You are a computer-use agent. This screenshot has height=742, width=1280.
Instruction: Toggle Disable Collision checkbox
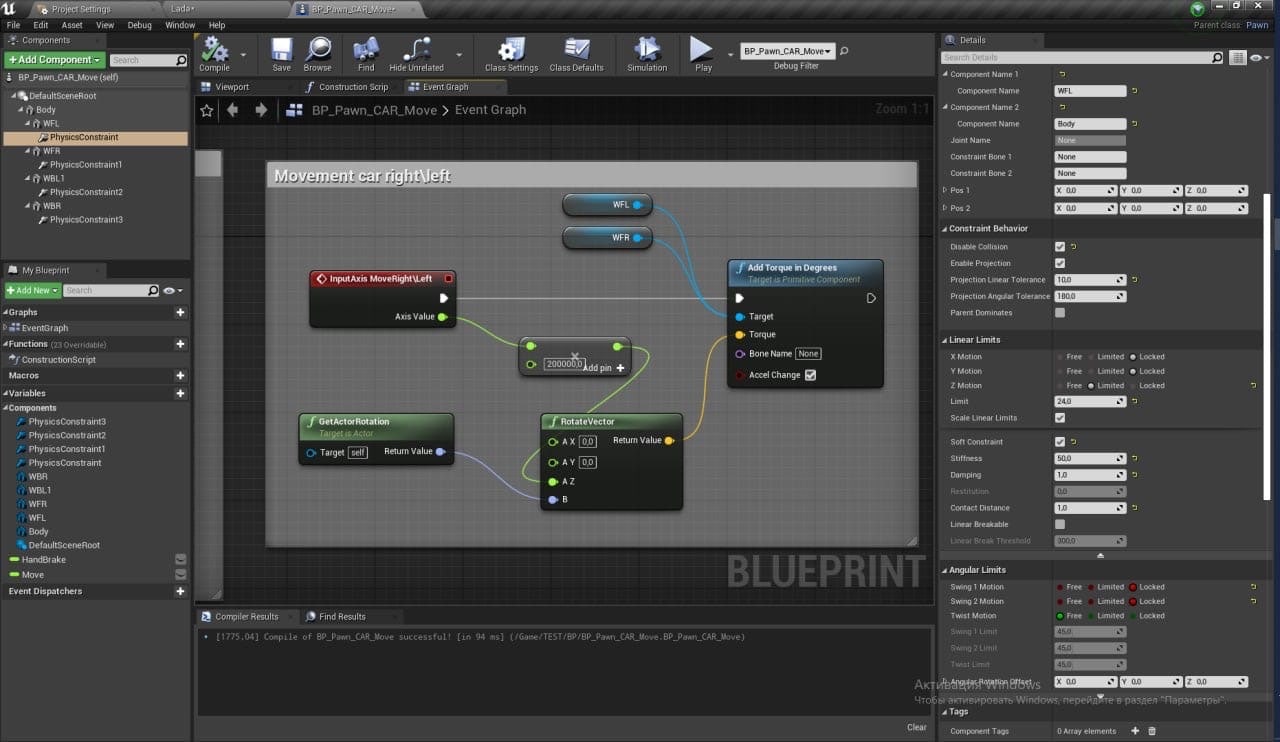(1060, 246)
